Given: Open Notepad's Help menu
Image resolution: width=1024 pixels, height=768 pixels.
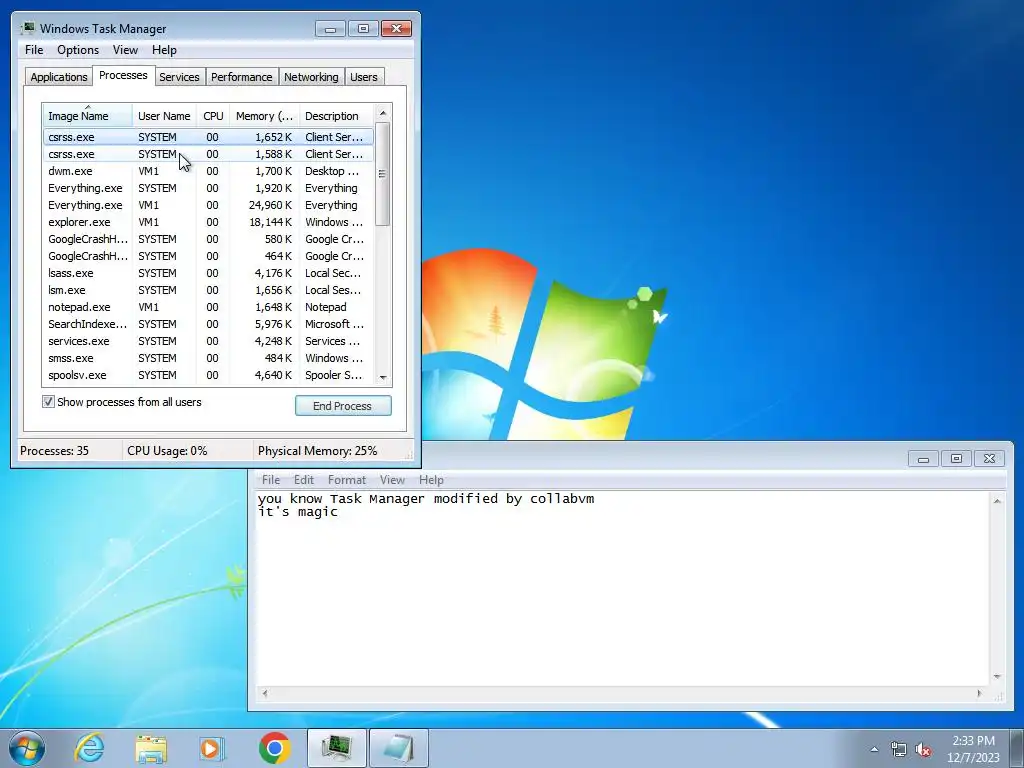Looking at the screenshot, I should pyautogui.click(x=431, y=480).
